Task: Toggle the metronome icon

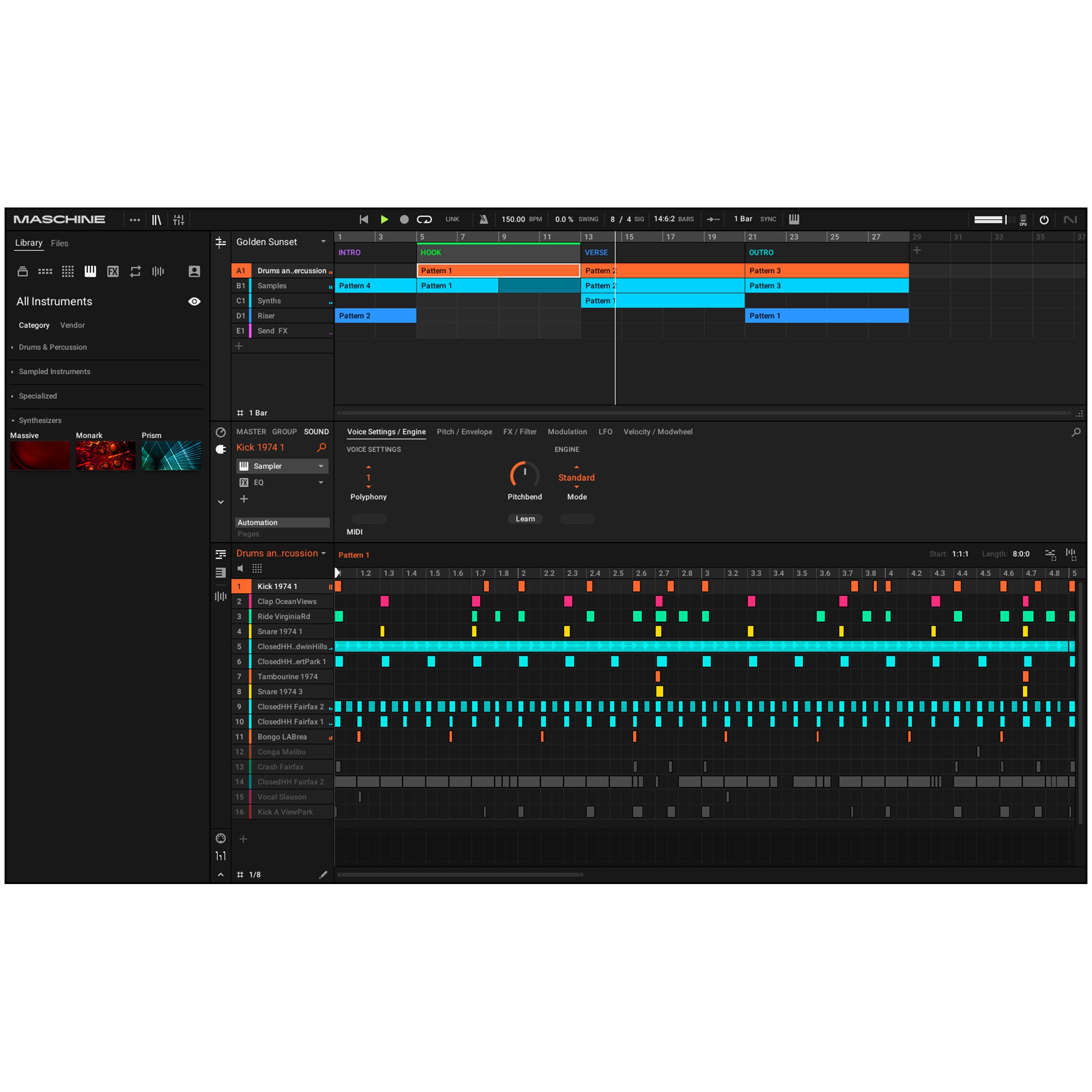Action: coord(484,219)
